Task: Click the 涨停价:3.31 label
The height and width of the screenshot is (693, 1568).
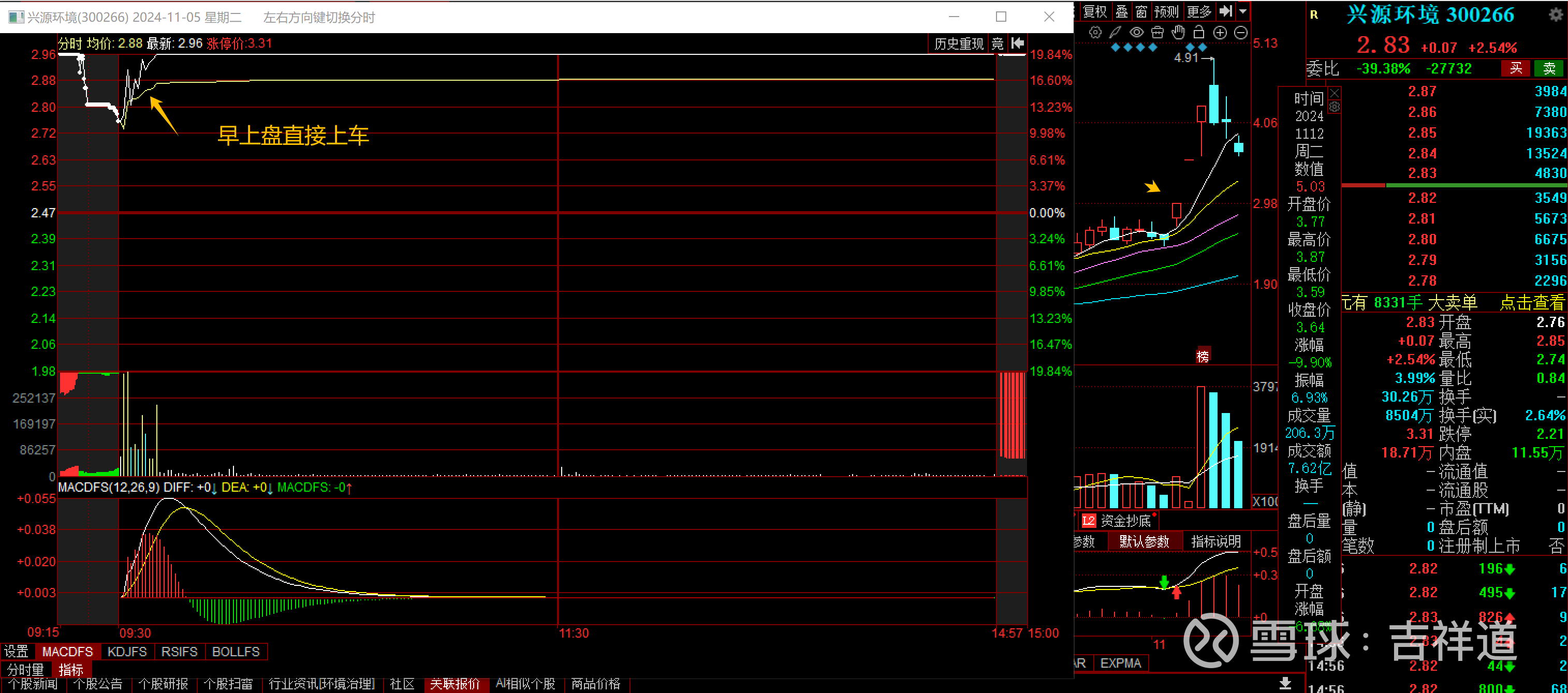Action: pos(239,43)
